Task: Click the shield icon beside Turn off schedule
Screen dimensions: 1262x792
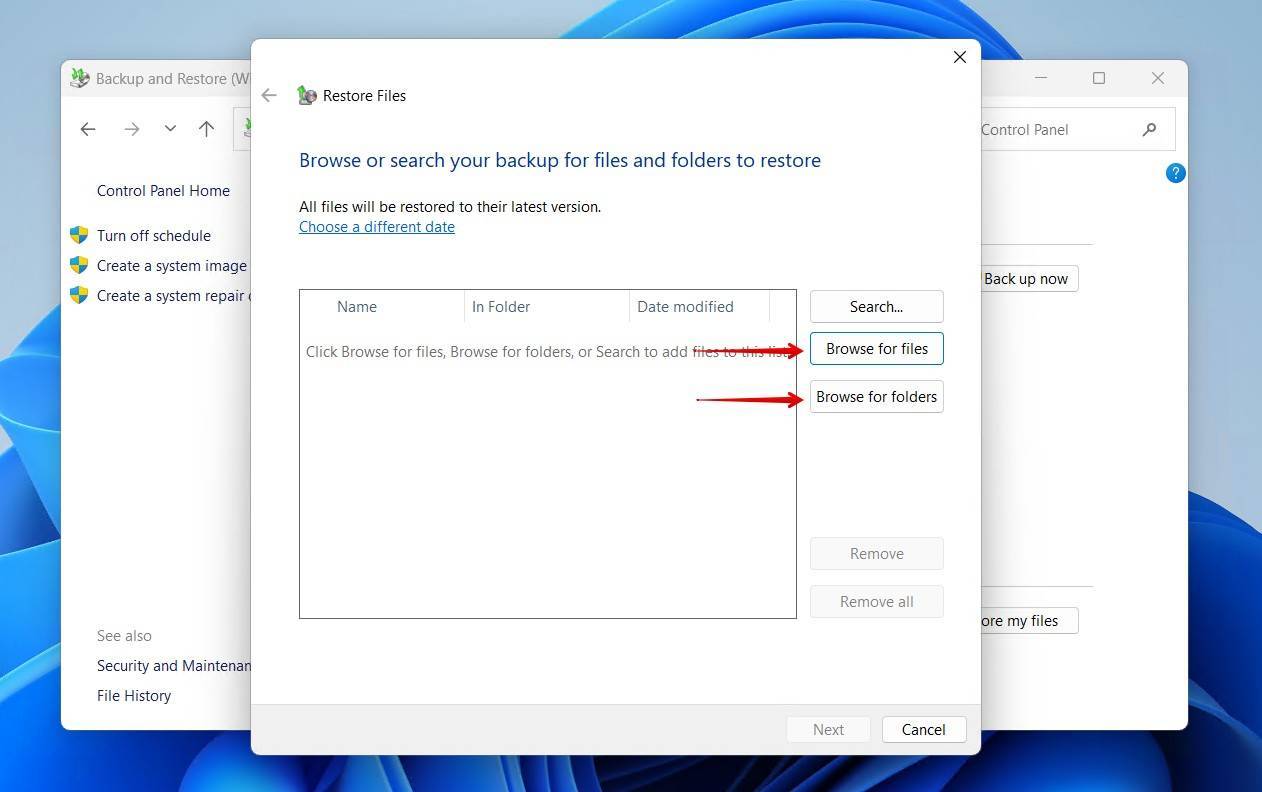Action: [x=80, y=235]
